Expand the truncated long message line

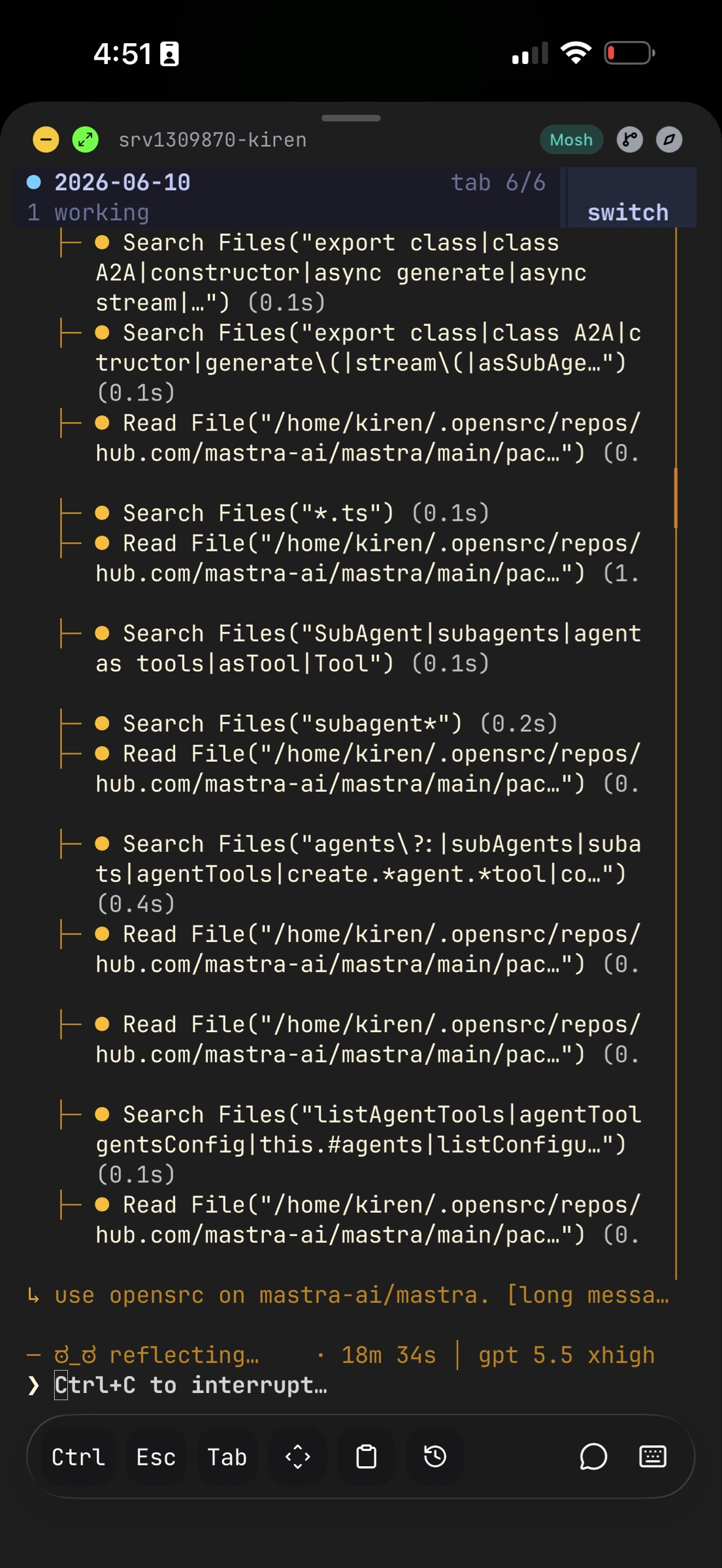[349, 1295]
